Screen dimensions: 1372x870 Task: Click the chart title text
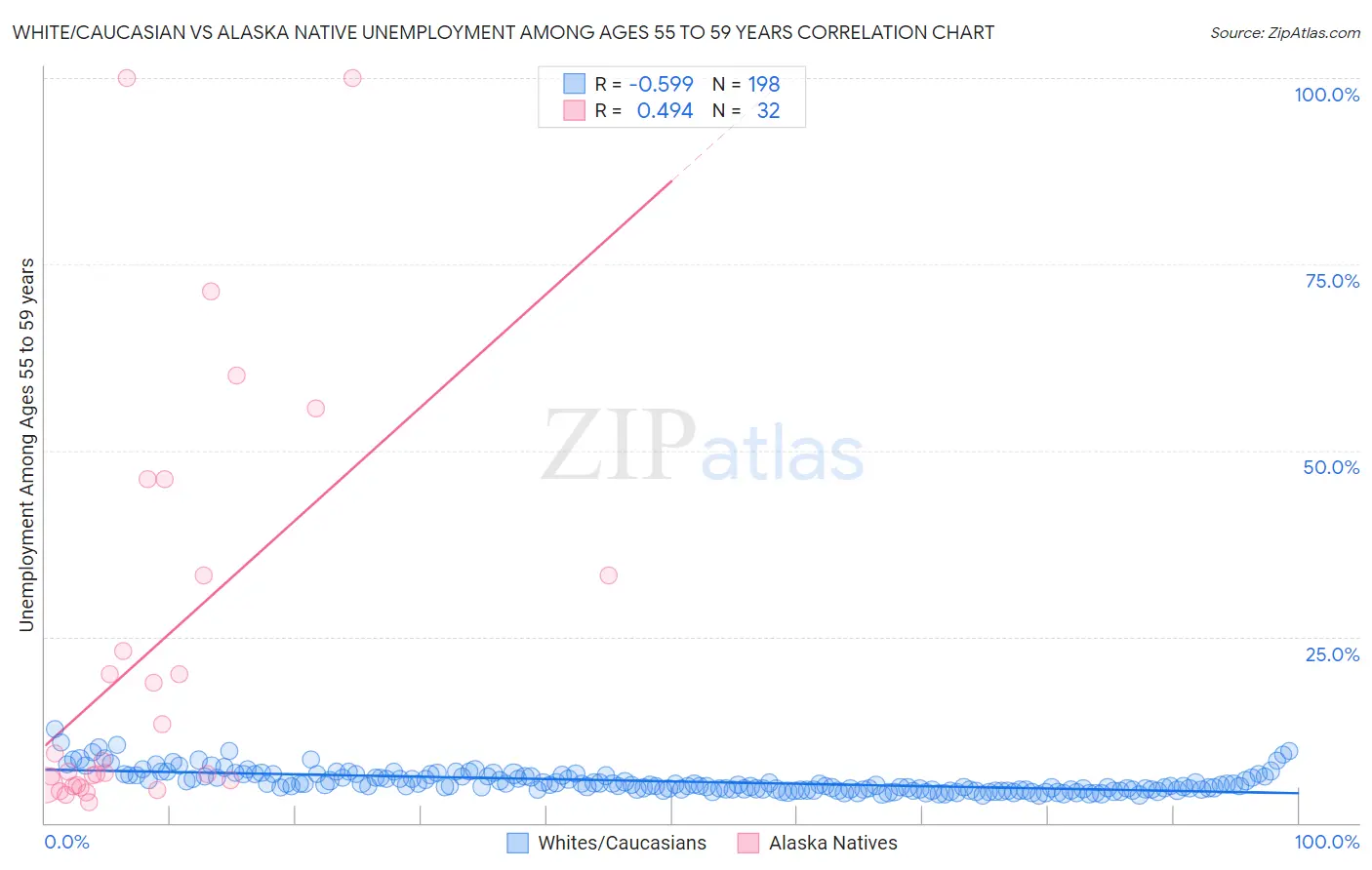[x=503, y=32]
